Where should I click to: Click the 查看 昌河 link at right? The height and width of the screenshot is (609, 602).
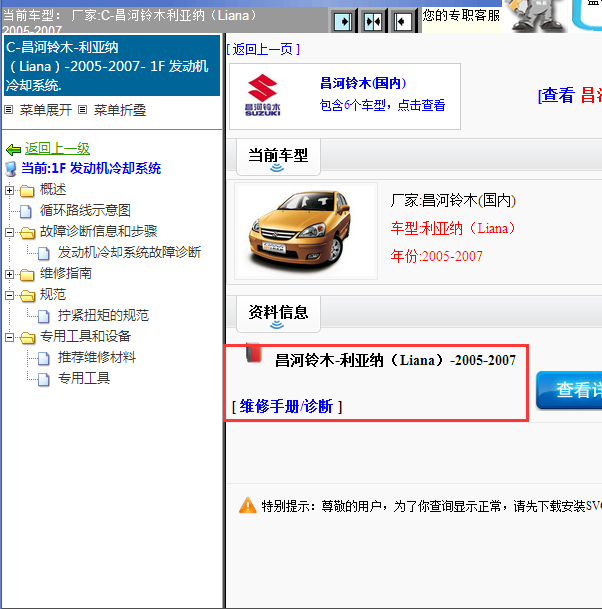point(570,95)
